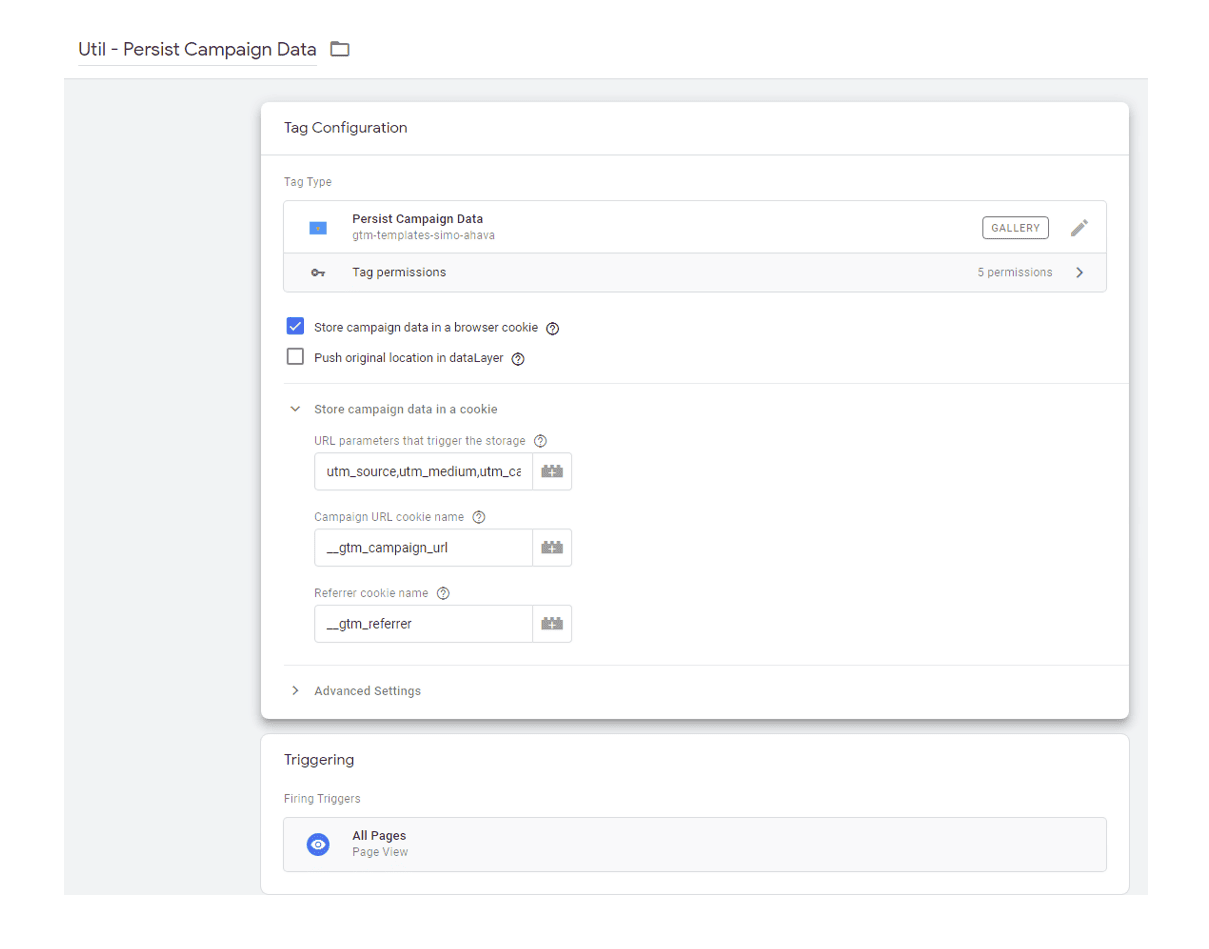Click variable picker icon for URL parameters field
This screenshot has width=1209, height=949.
point(552,471)
